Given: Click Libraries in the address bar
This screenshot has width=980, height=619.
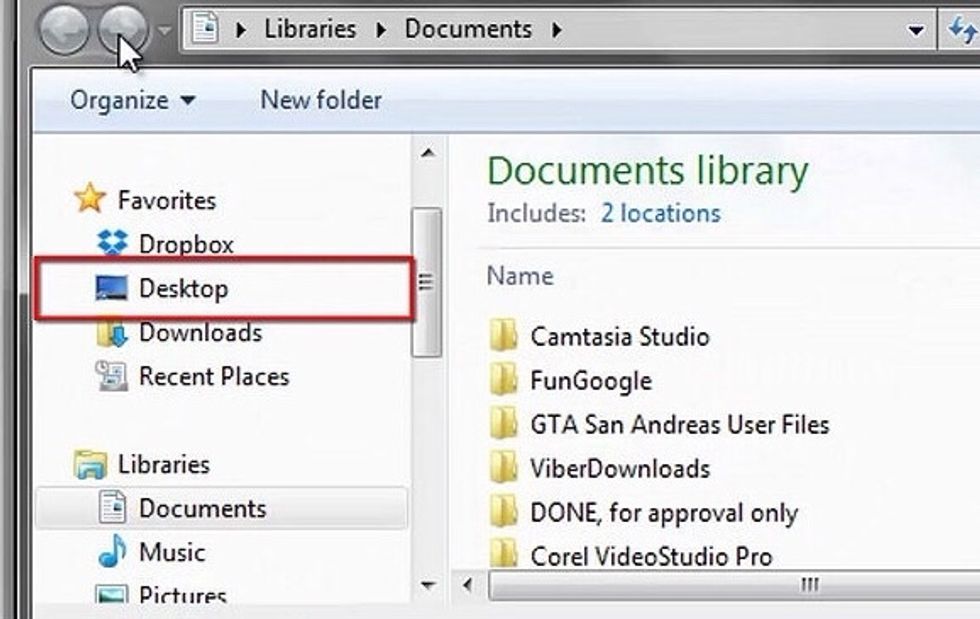Looking at the screenshot, I should pos(310,29).
